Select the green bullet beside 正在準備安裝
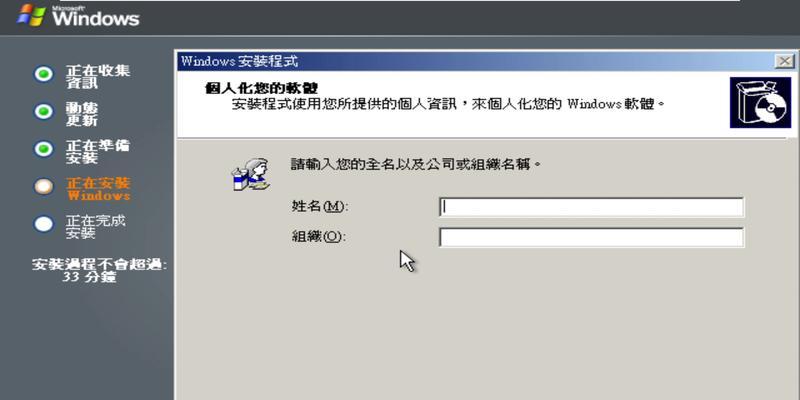 44,149
